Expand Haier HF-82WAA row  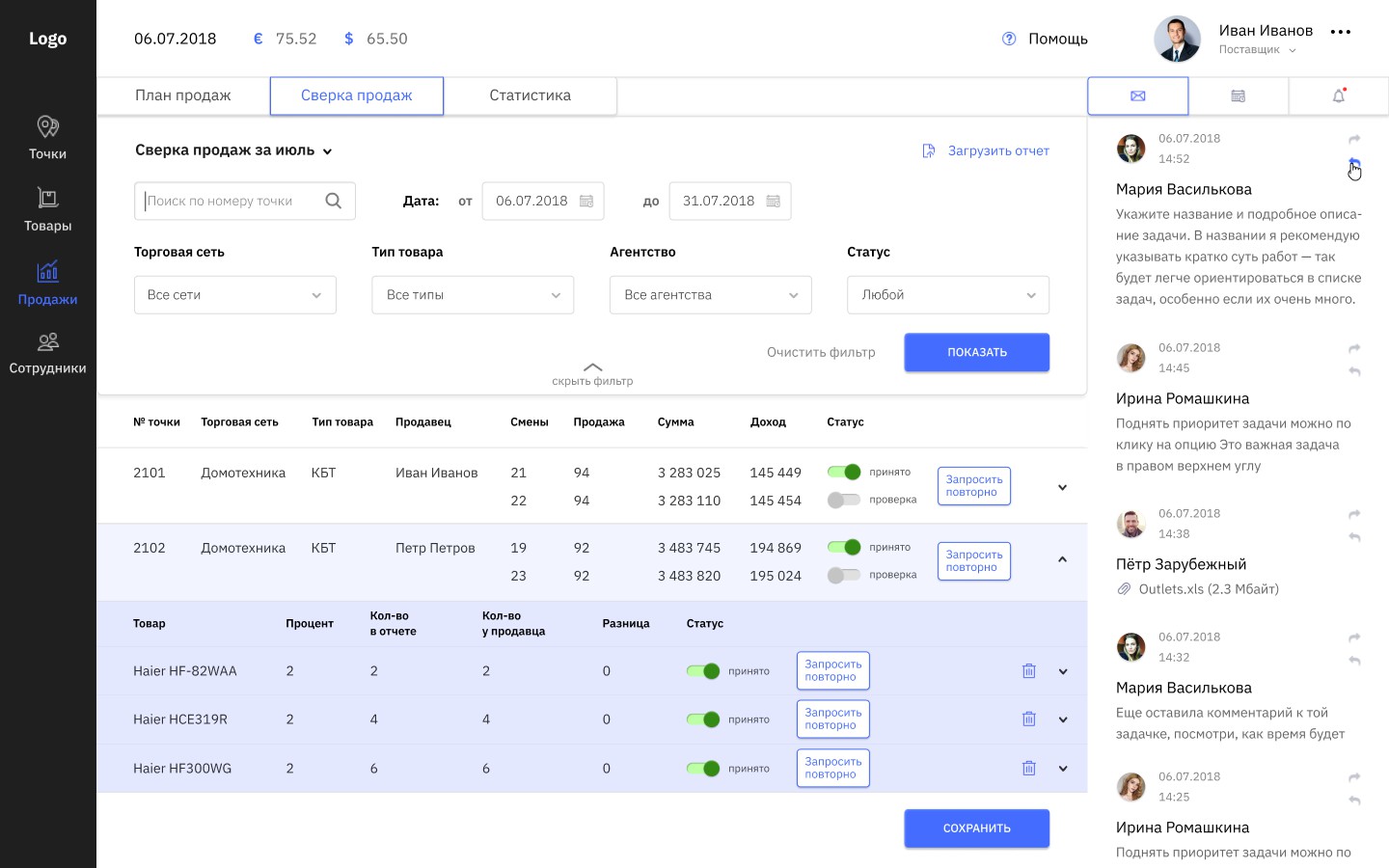pos(1063,671)
